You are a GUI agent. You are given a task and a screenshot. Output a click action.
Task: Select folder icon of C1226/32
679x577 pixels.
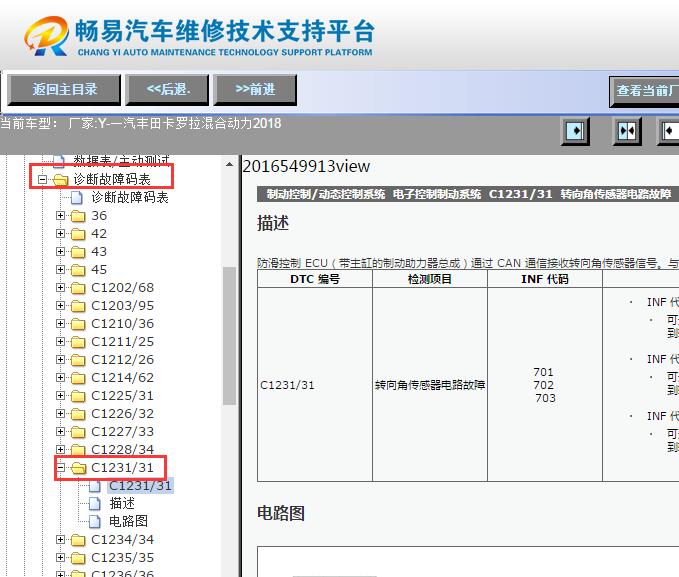click(78, 414)
